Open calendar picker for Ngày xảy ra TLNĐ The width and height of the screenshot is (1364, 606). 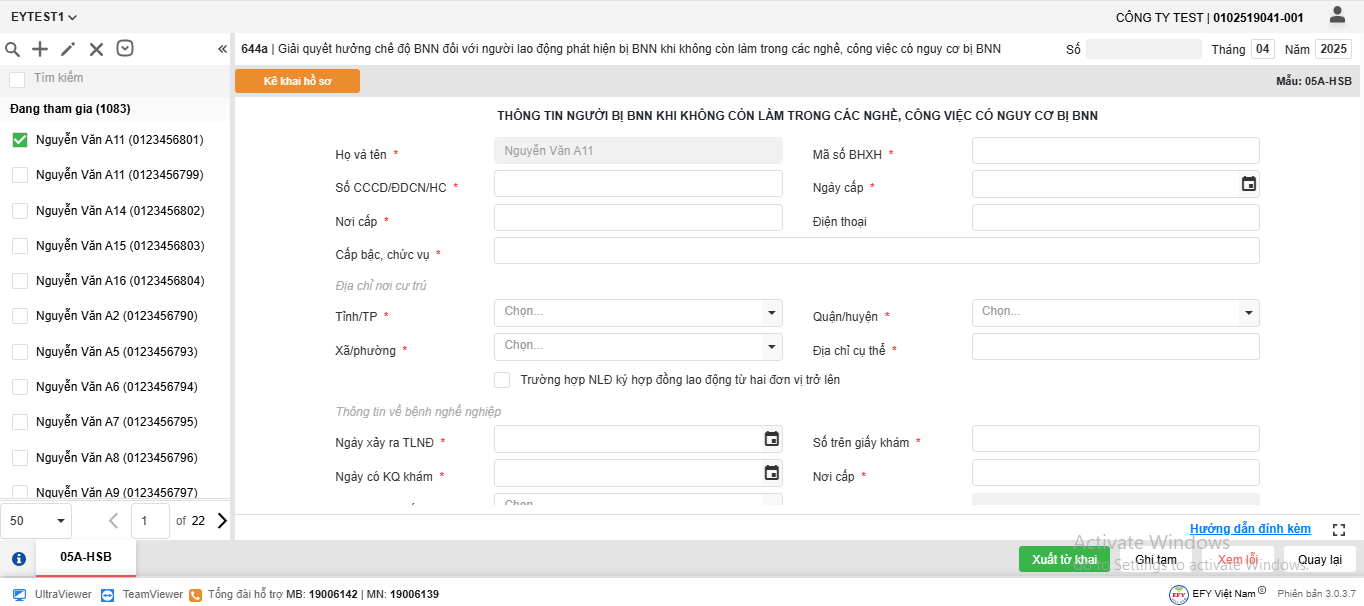click(x=771, y=439)
